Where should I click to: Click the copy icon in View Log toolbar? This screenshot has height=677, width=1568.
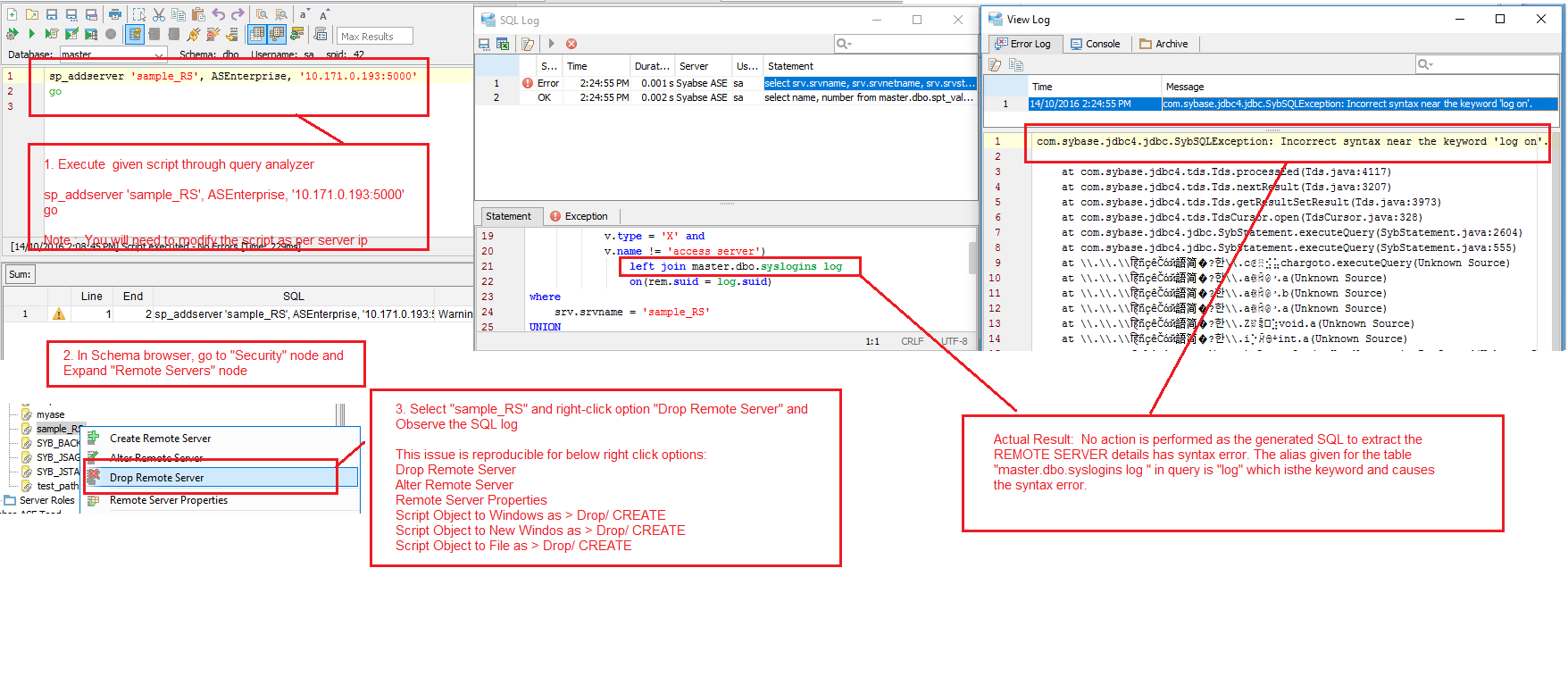[x=1015, y=64]
